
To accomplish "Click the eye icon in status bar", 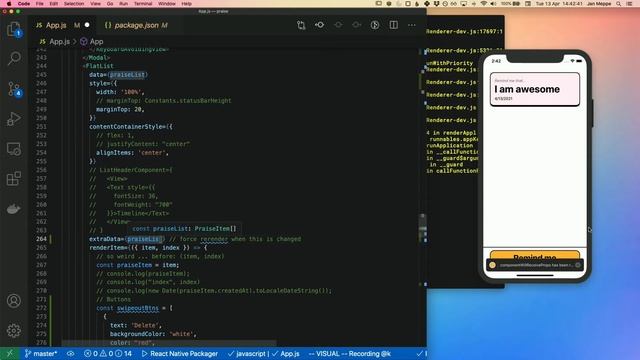I will [71, 353].
